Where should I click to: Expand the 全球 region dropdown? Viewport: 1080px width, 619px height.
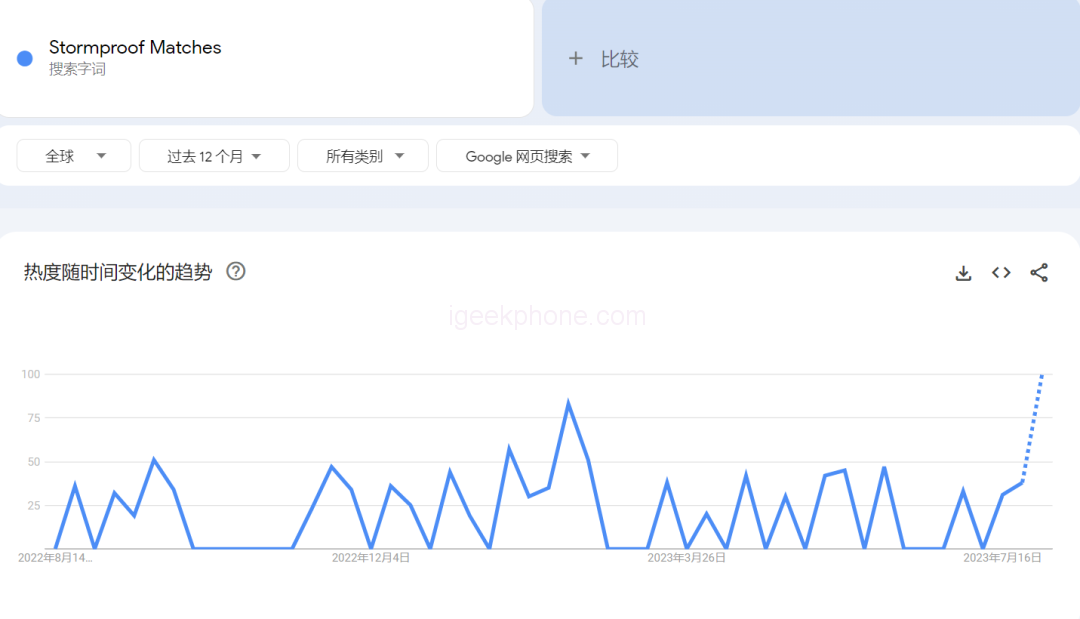[74, 156]
